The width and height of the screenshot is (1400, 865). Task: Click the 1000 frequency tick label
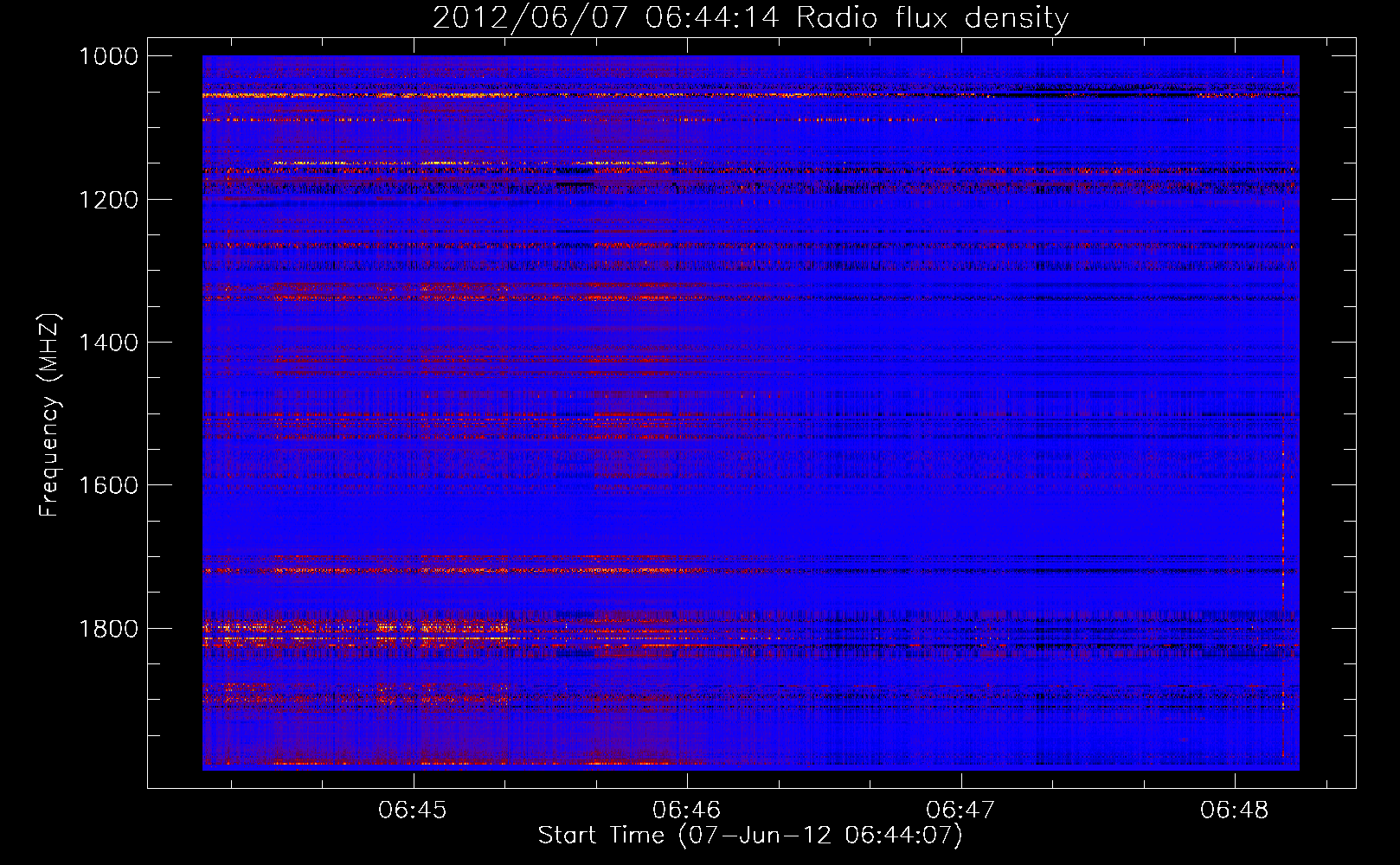(109, 56)
